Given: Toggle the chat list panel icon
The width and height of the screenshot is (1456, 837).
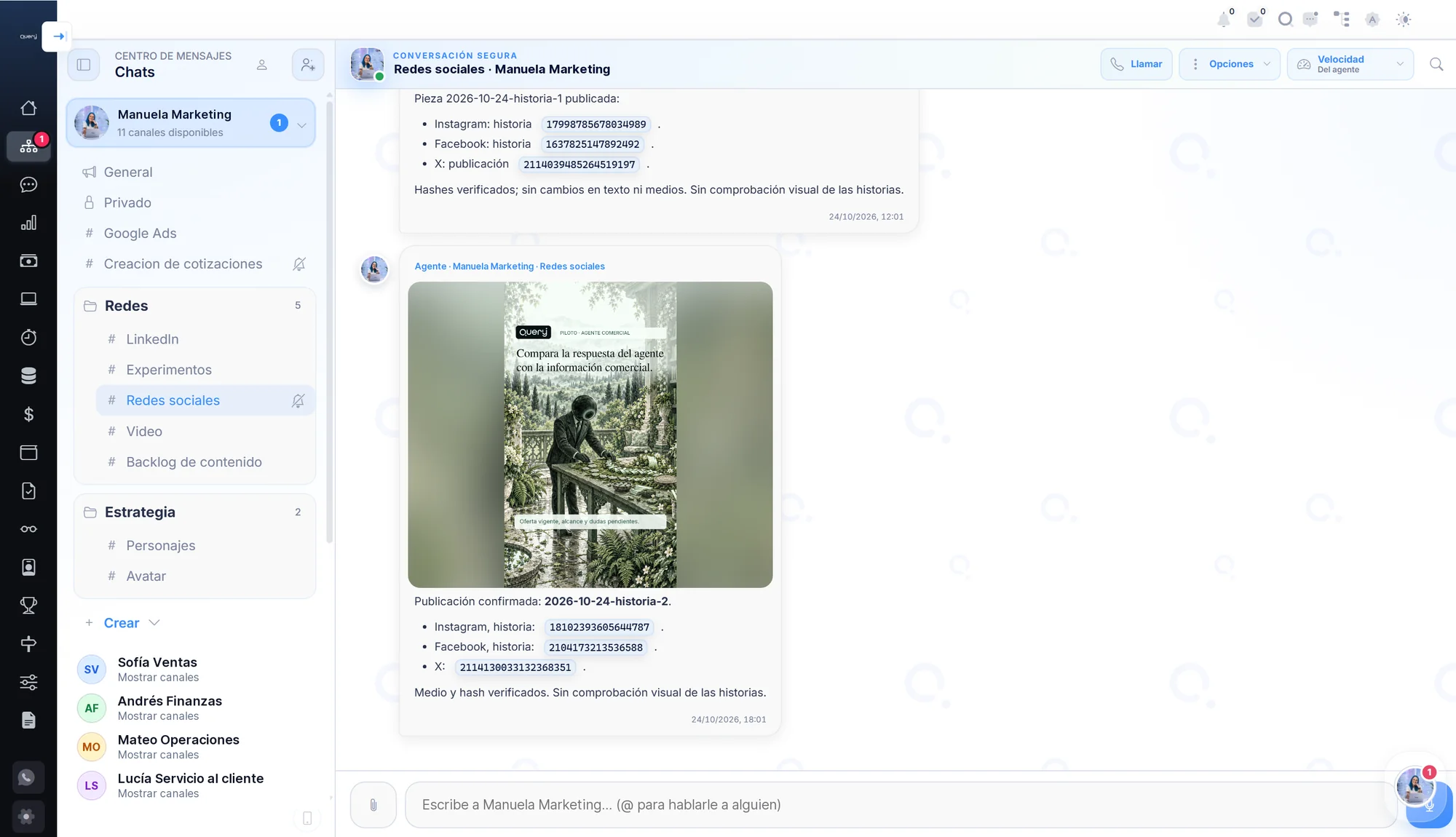Looking at the screenshot, I should pos(84,65).
